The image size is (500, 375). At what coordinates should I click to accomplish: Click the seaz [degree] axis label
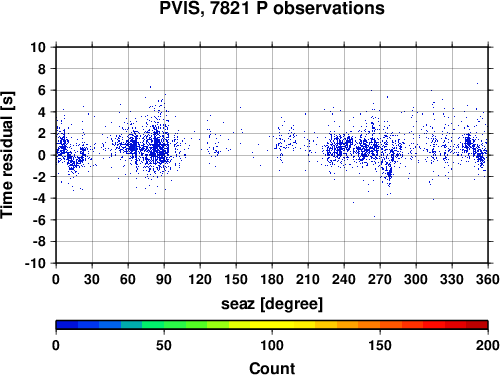click(x=272, y=304)
